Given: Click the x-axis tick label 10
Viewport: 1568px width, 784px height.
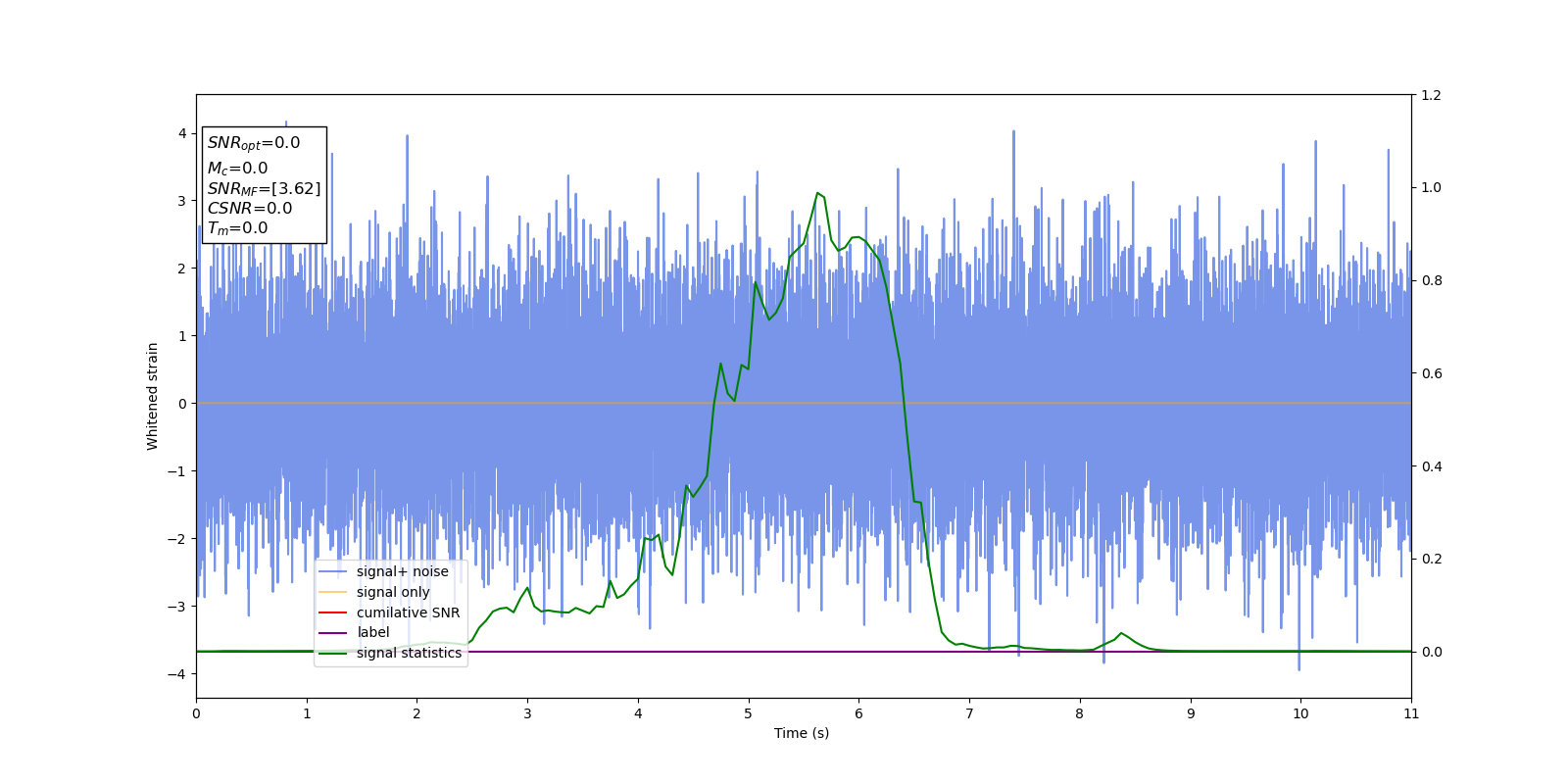Looking at the screenshot, I should (1300, 713).
